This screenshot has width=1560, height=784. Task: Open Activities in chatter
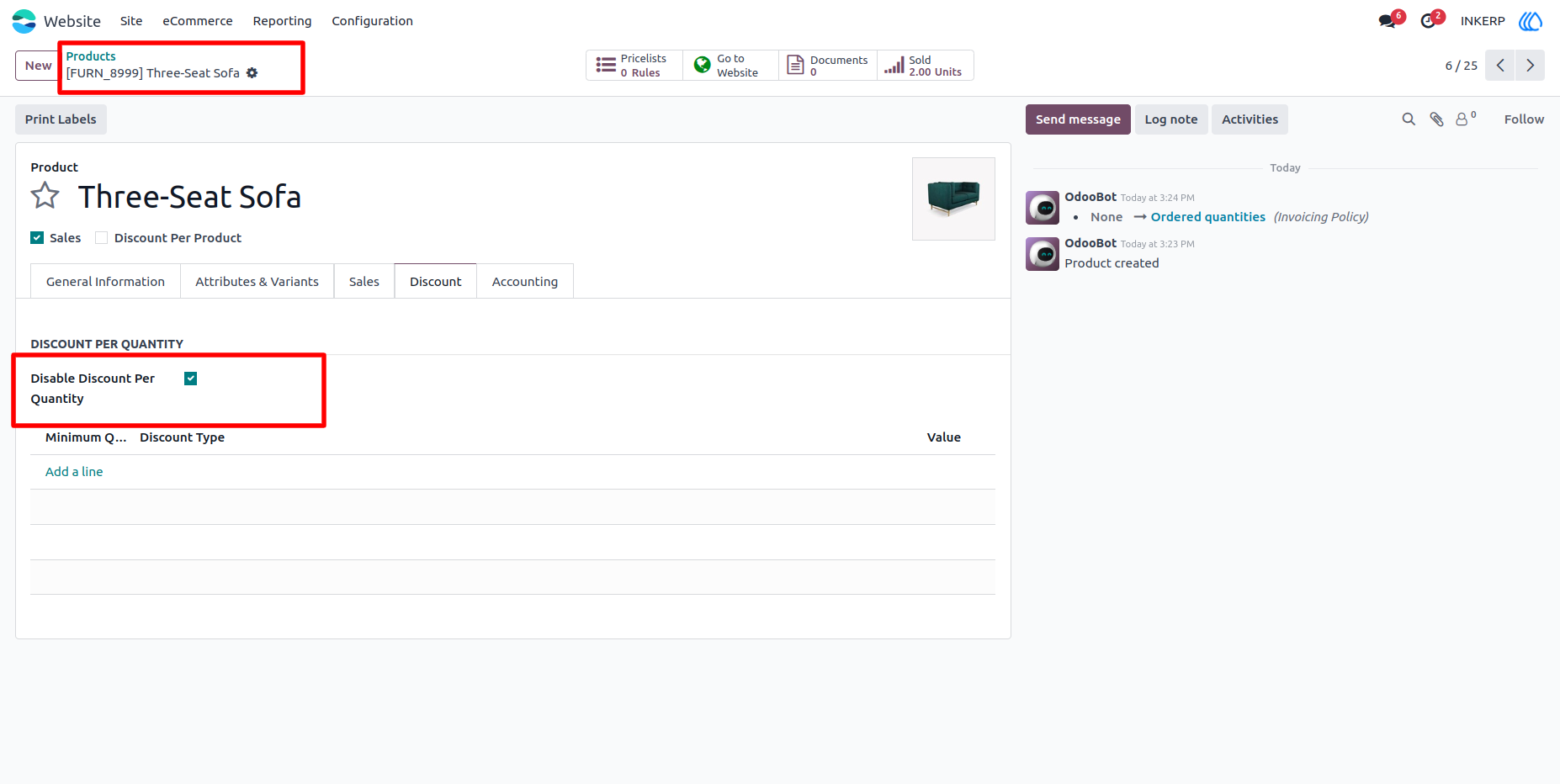point(1250,119)
